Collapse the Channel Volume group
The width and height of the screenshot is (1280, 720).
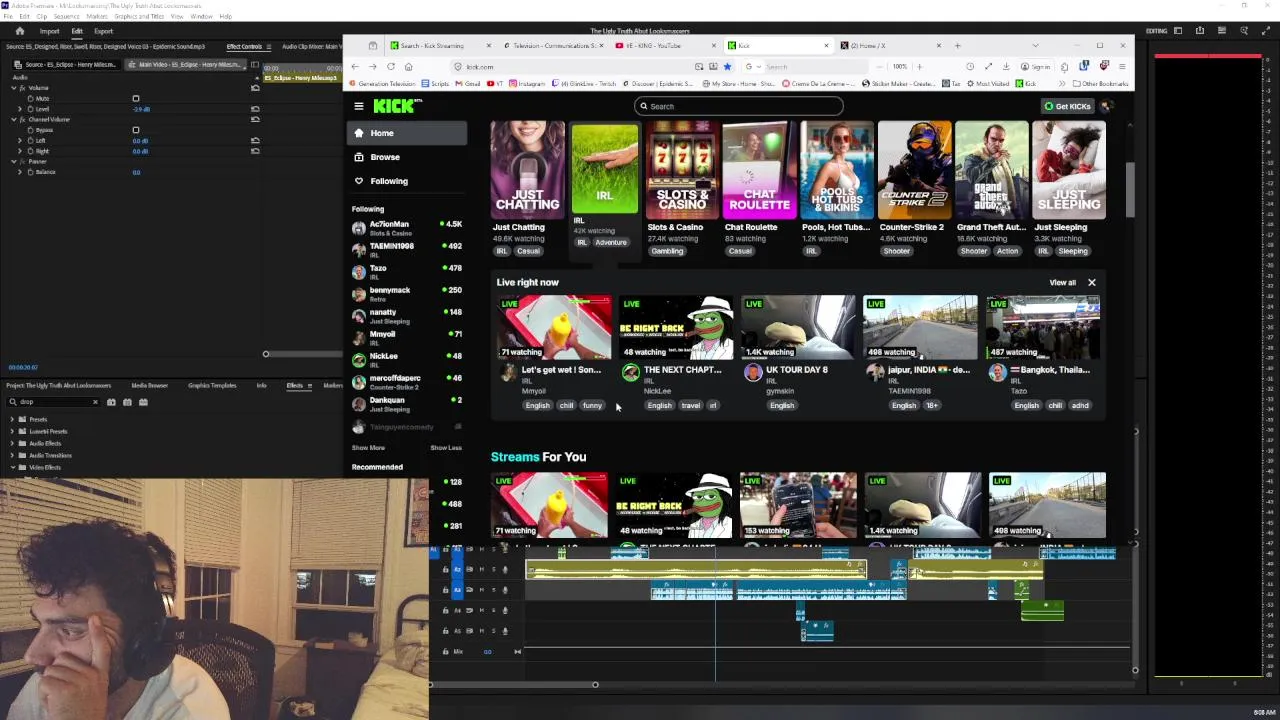[x=14, y=119]
